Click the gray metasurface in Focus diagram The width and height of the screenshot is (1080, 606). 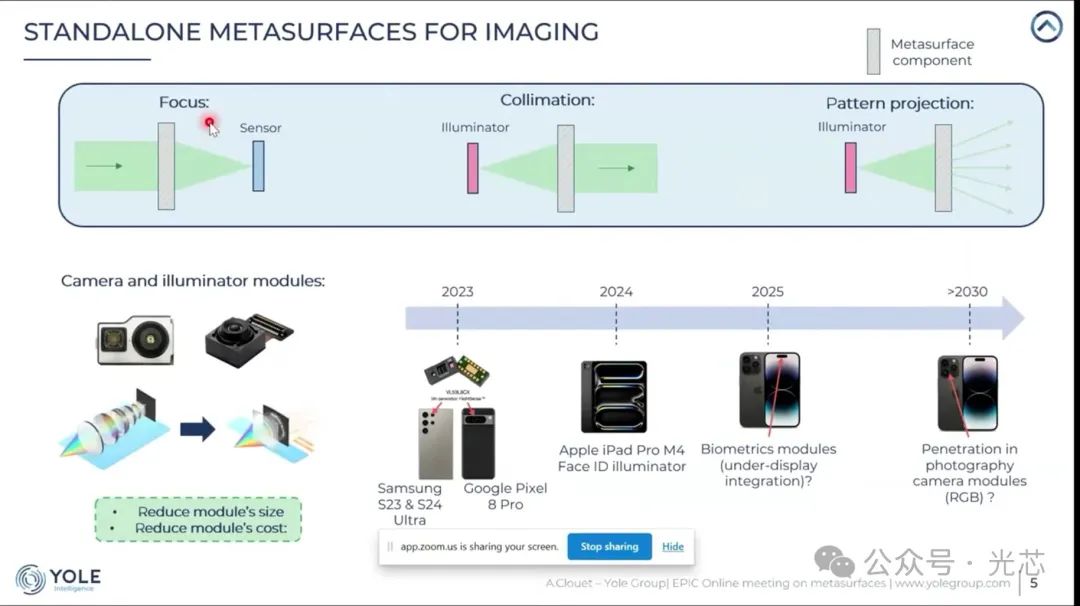pos(166,166)
